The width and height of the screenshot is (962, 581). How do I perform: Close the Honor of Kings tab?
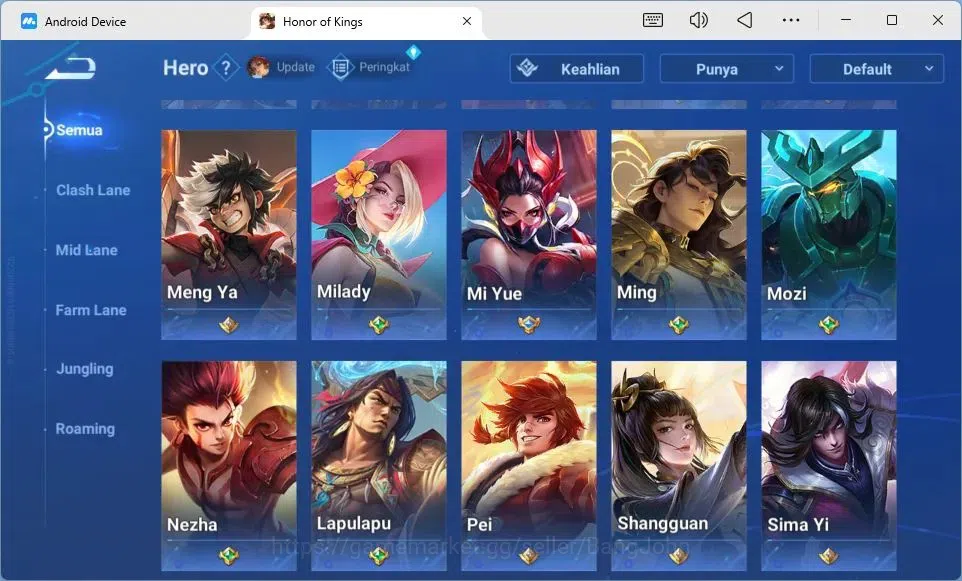click(467, 21)
